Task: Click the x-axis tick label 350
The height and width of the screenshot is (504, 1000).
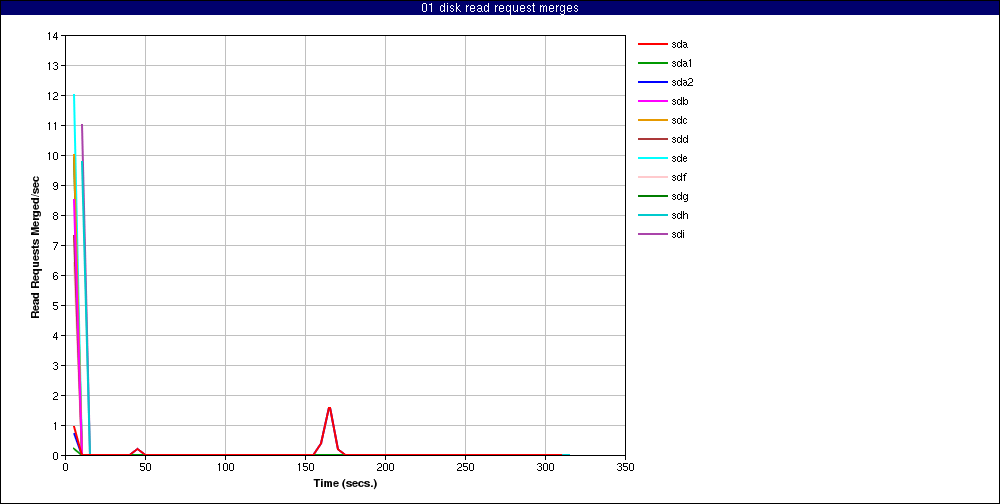Action: click(626, 466)
